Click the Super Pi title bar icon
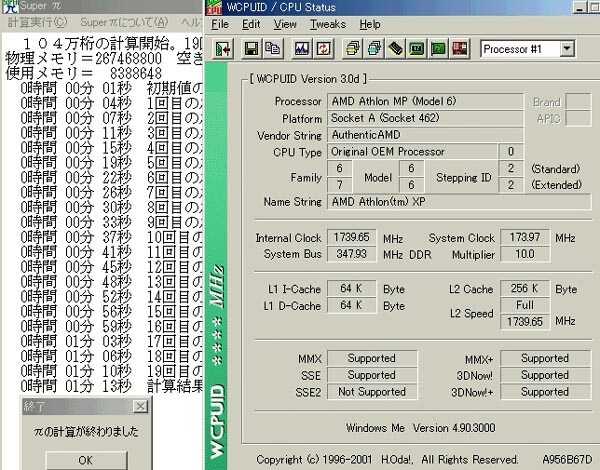 (9, 7)
